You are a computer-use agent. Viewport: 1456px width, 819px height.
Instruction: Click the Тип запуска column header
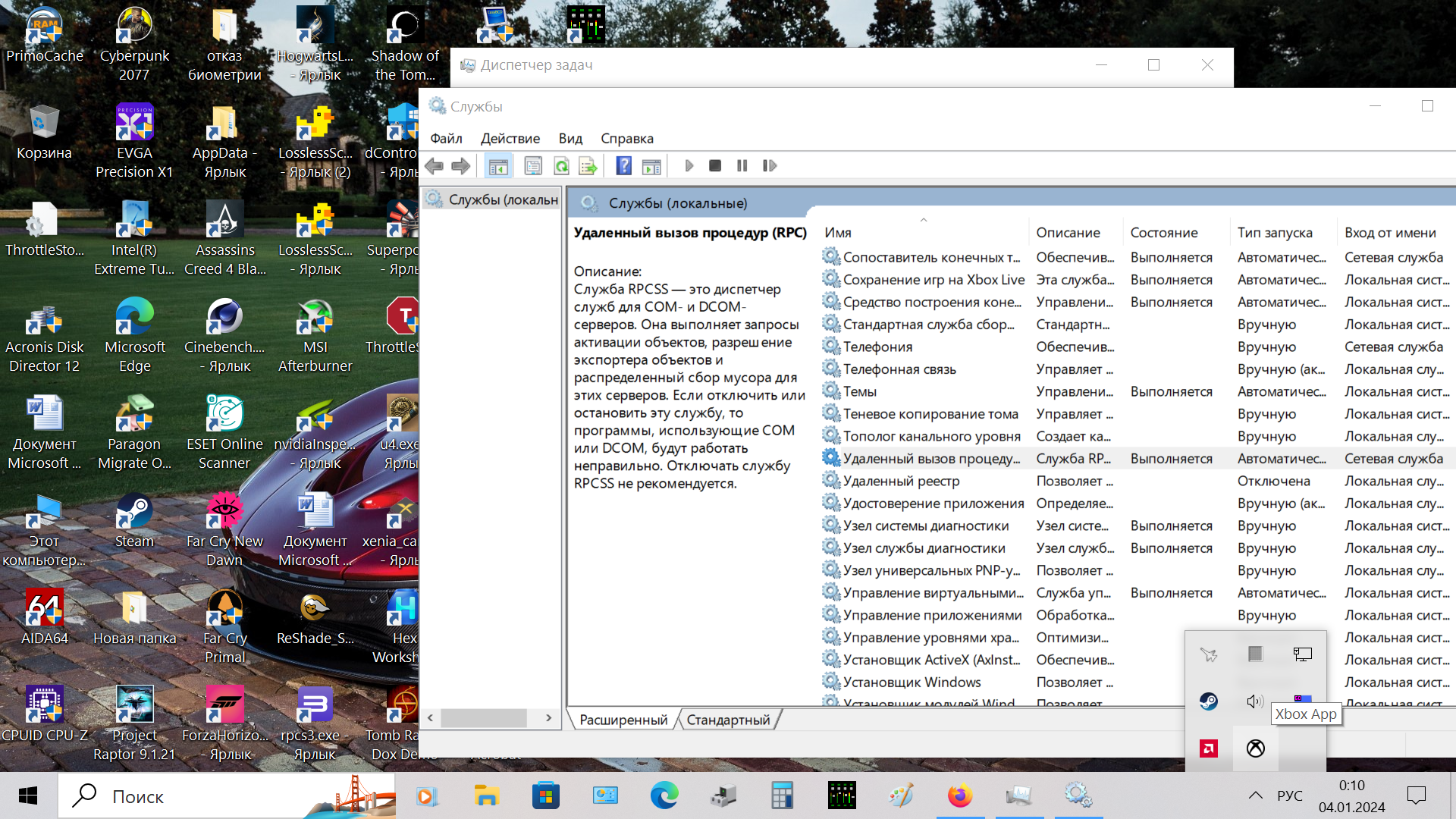1275,233
